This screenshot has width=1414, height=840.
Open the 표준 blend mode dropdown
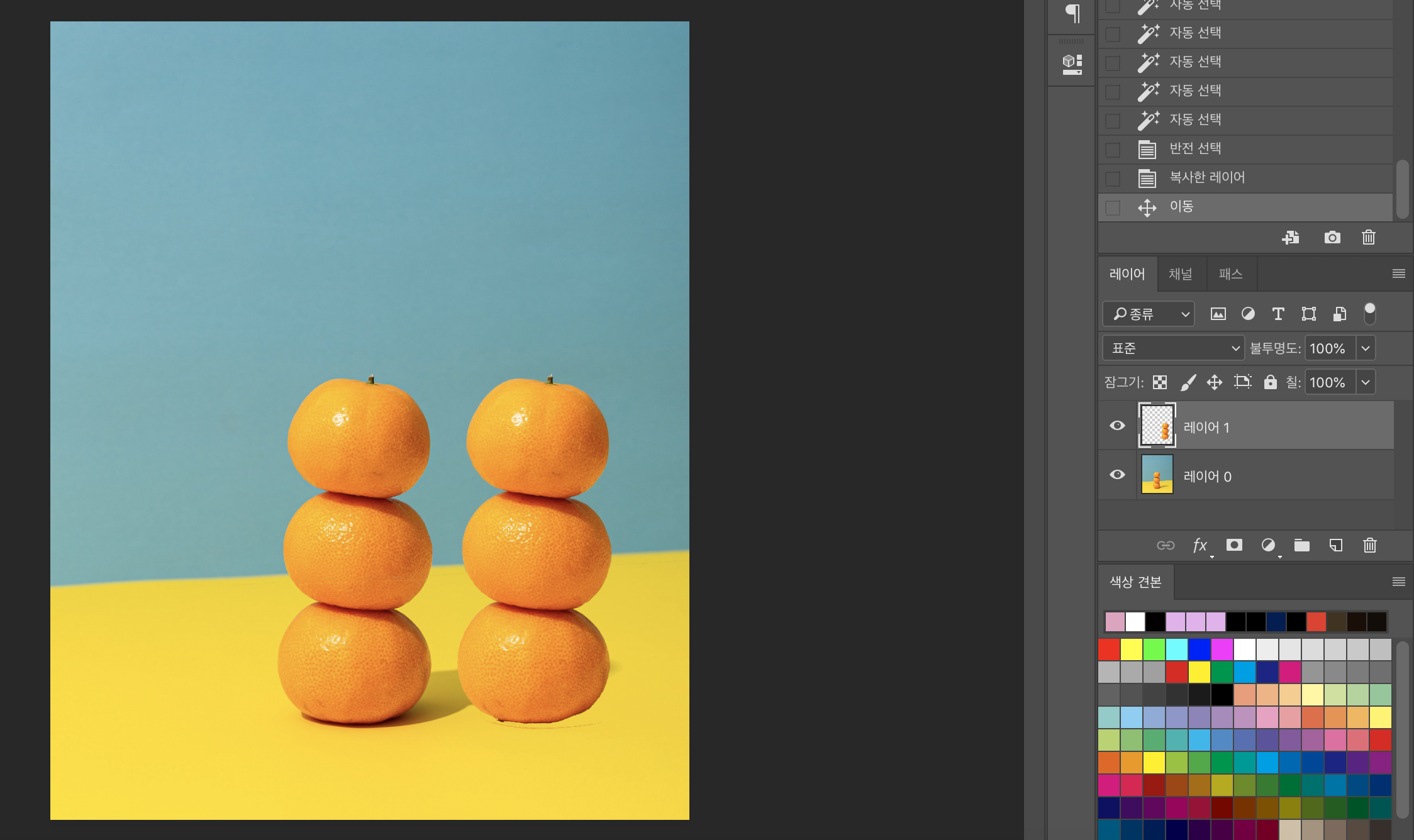click(x=1173, y=348)
